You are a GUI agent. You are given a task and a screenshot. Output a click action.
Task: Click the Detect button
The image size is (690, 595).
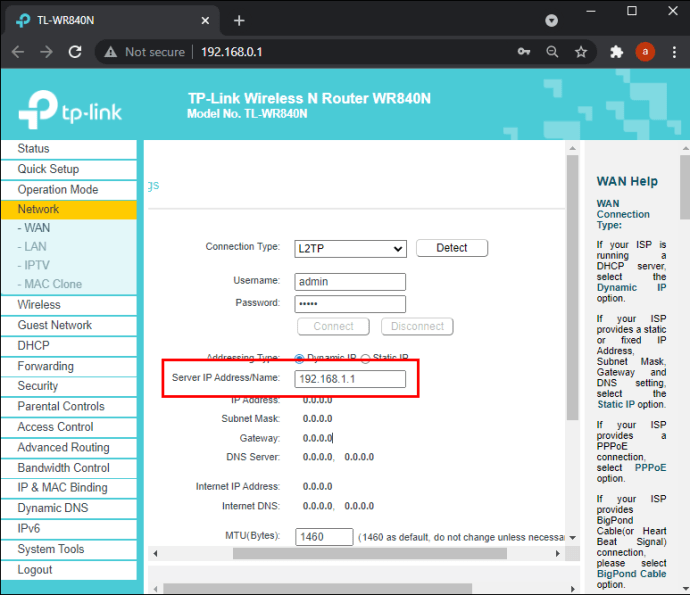pos(452,248)
